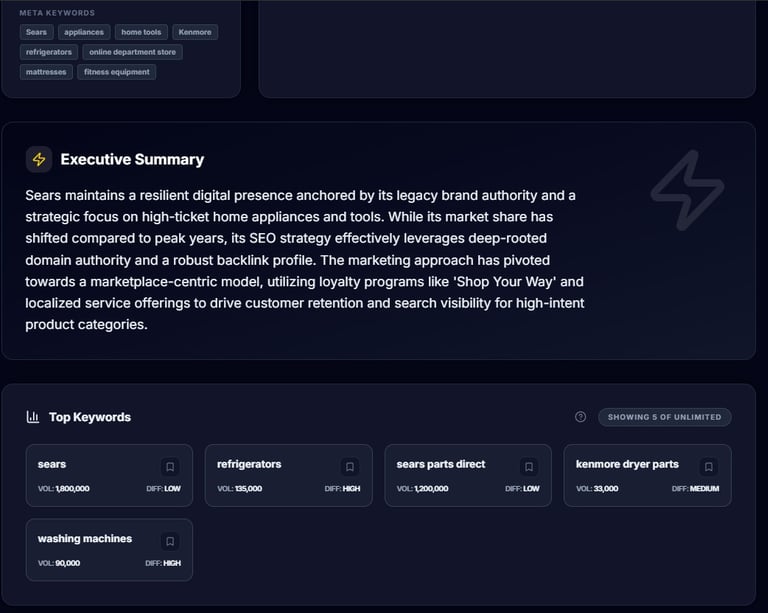Click the Top Keywords bar chart icon
768x613 pixels.
(x=33, y=417)
